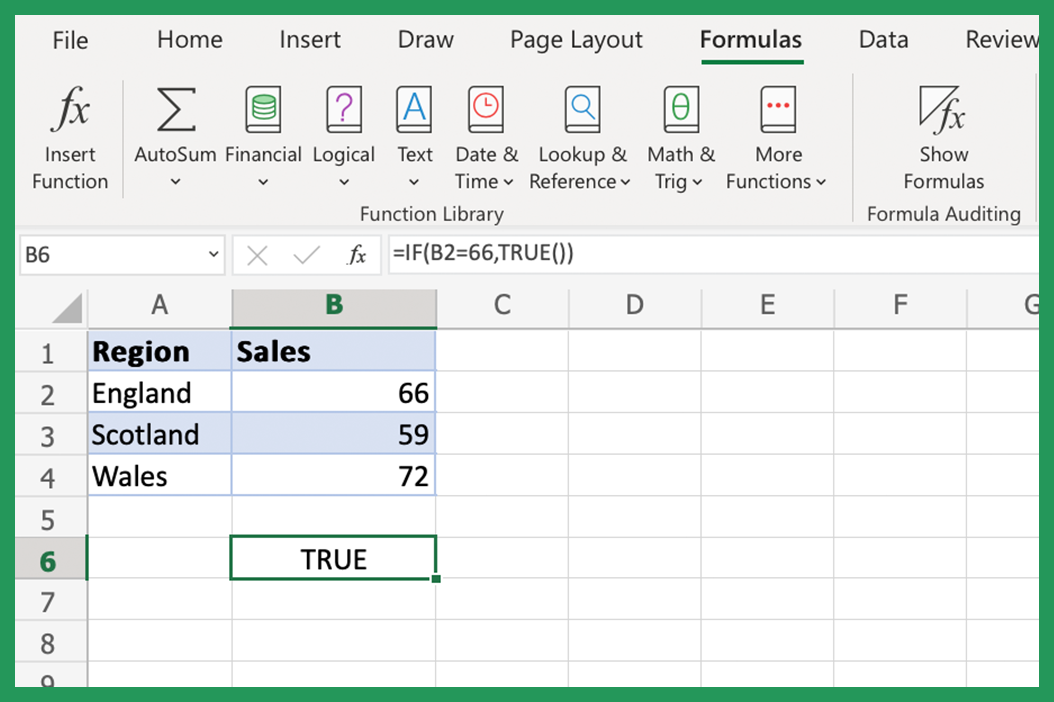Click the Date & Time clock icon

[x=486, y=110]
